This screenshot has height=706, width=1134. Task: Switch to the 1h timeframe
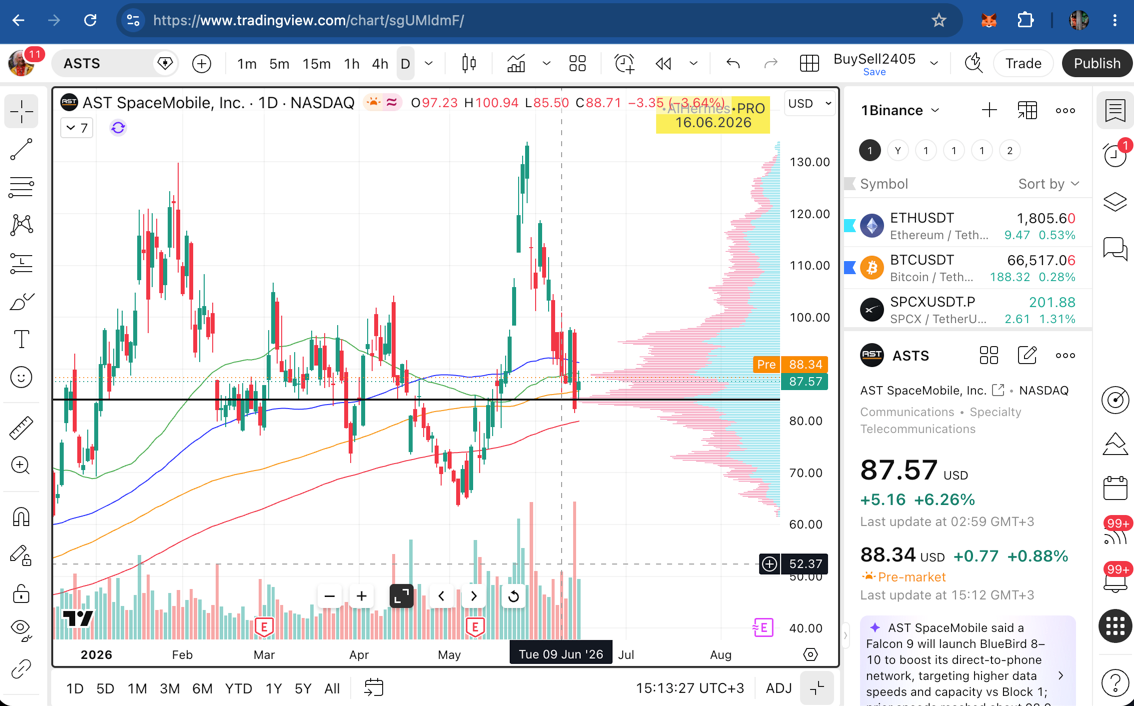point(351,64)
